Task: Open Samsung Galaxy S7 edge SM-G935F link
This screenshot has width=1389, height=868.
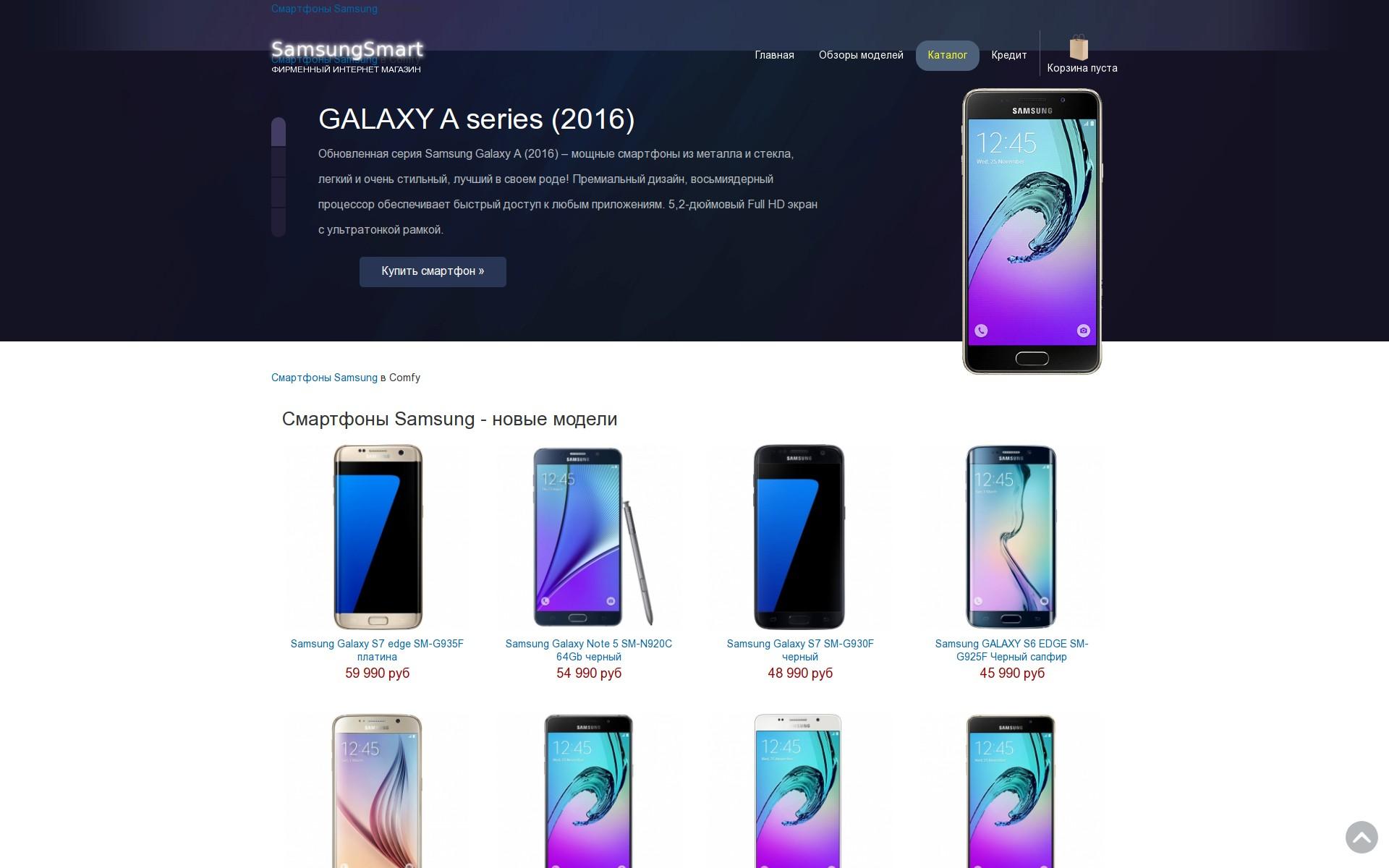Action: pos(377,650)
